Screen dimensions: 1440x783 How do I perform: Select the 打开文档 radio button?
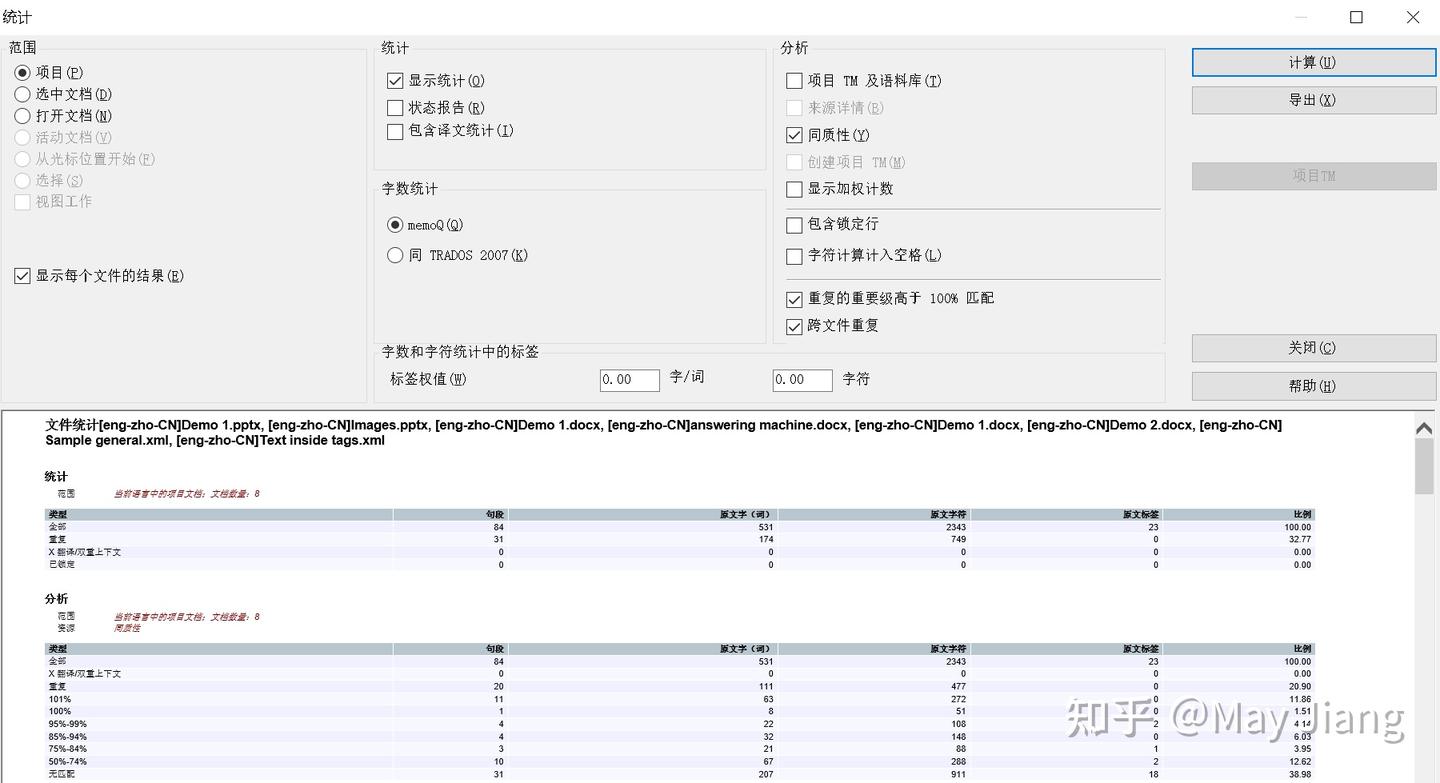(x=22, y=116)
